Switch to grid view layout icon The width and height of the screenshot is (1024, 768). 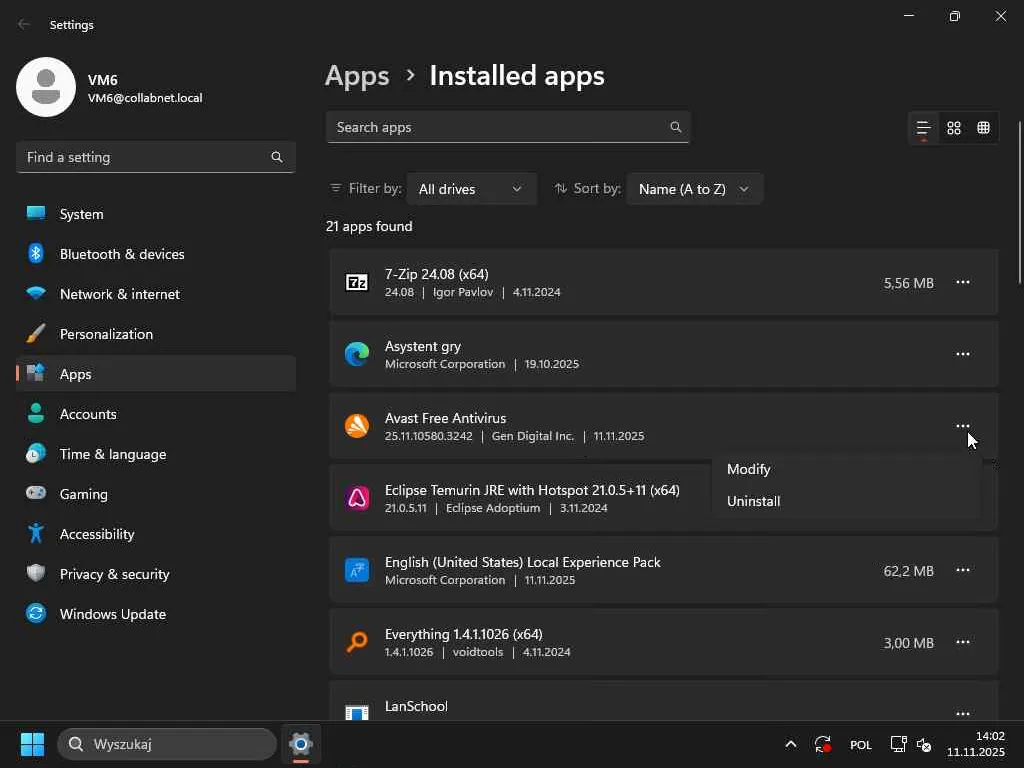coord(954,128)
